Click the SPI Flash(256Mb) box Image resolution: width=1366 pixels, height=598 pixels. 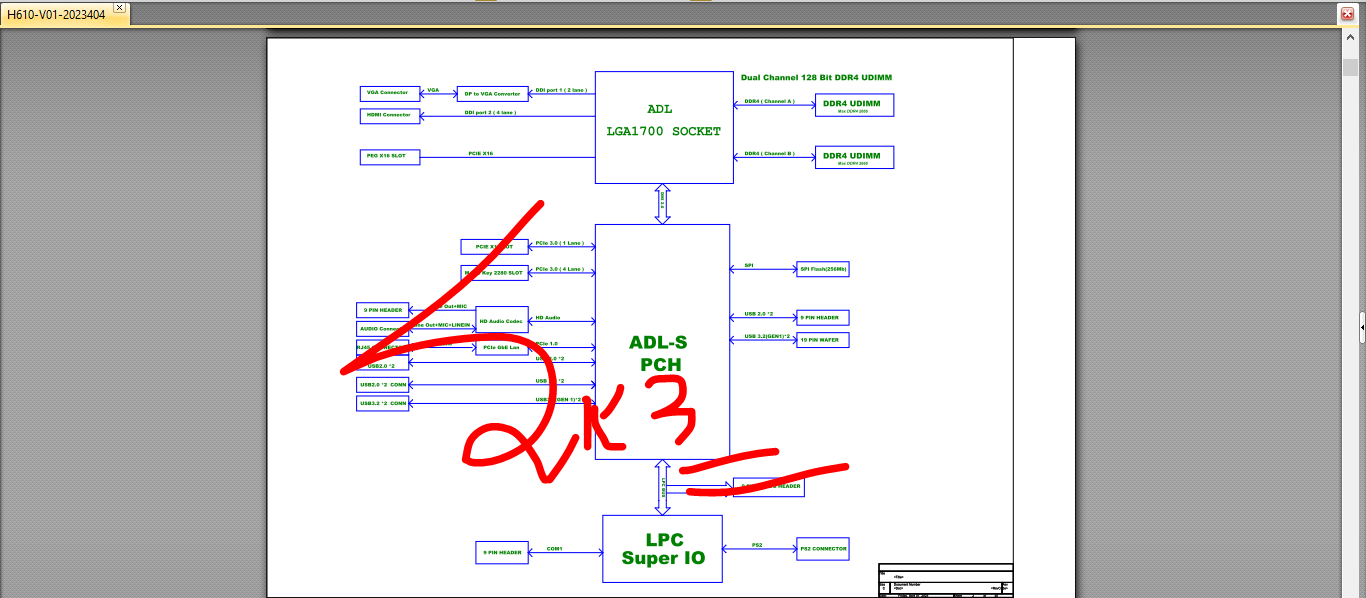click(823, 269)
